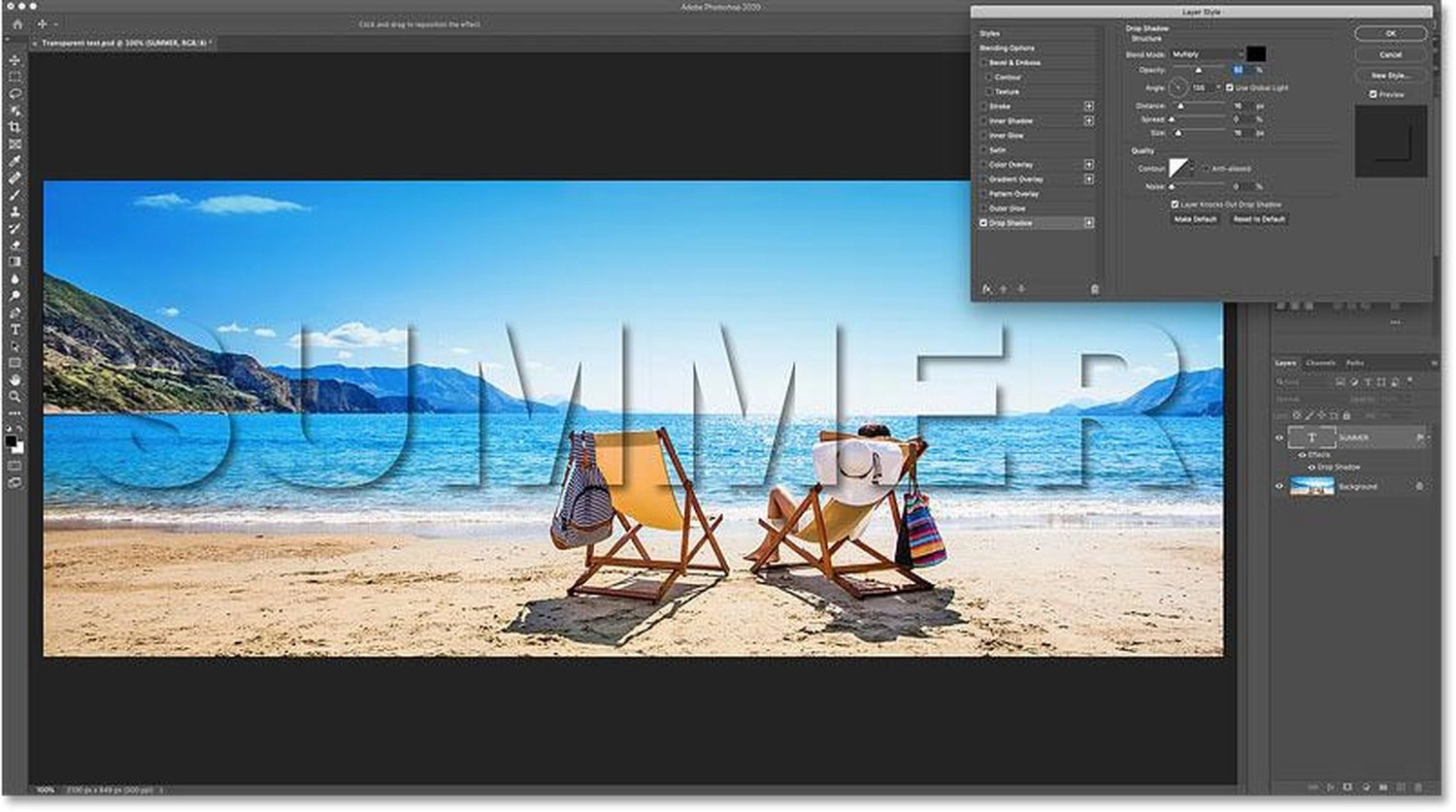Viewport: 1456px width, 812px height.
Task: Toggle Quick Mask mode icon
Action: click(x=15, y=466)
